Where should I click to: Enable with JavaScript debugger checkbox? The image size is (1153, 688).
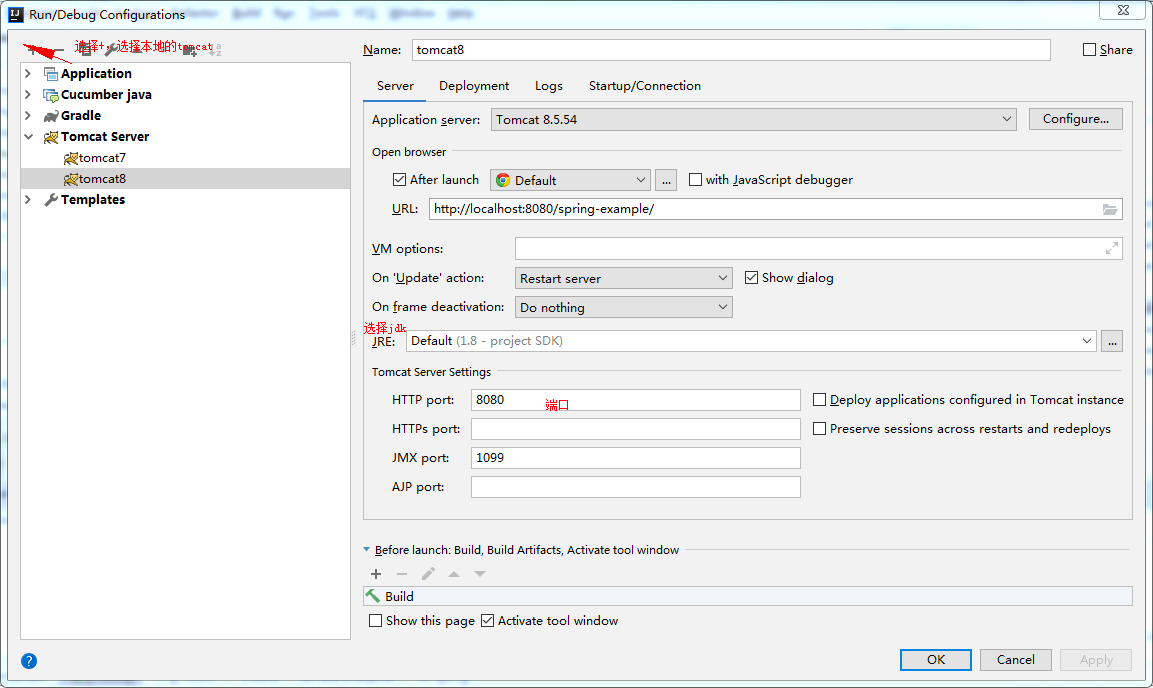695,180
